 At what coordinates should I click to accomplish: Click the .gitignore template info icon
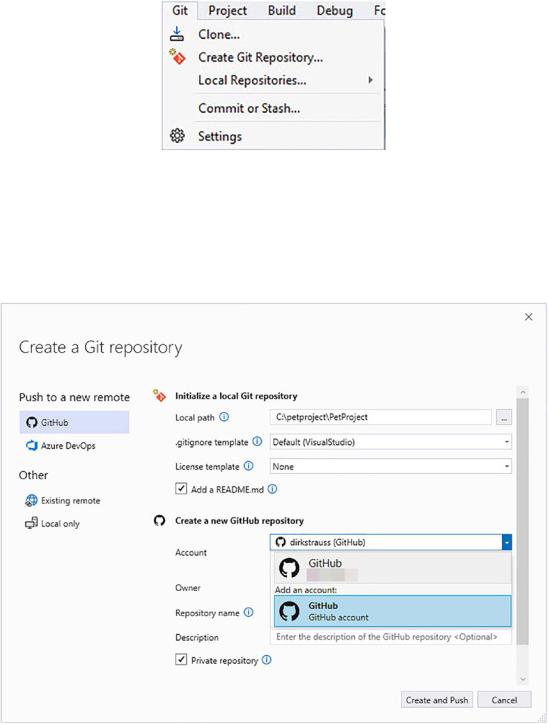[257, 441]
